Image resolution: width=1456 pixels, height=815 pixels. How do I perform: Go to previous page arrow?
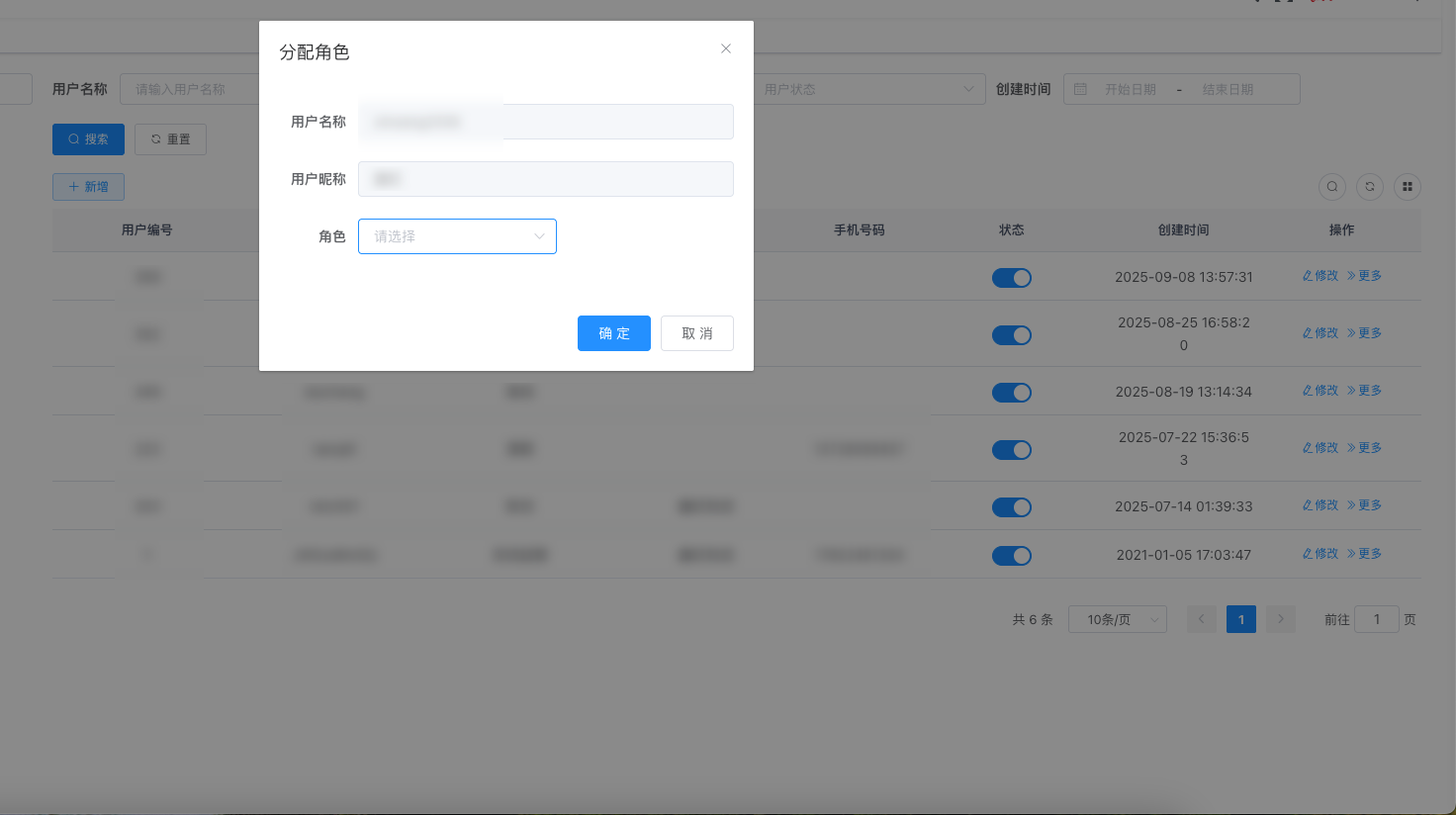1202,619
